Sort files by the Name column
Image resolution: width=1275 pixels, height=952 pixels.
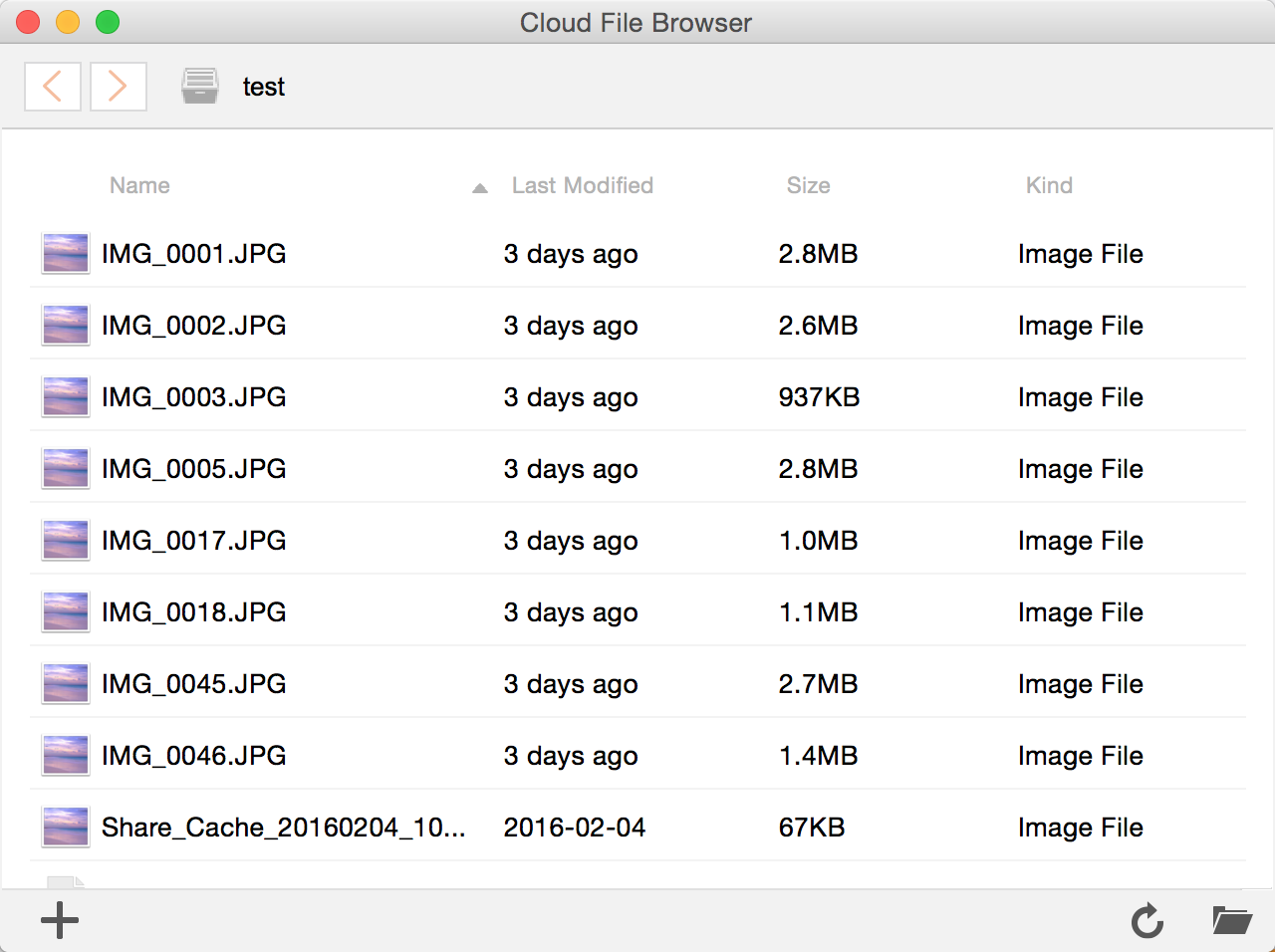click(x=139, y=185)
